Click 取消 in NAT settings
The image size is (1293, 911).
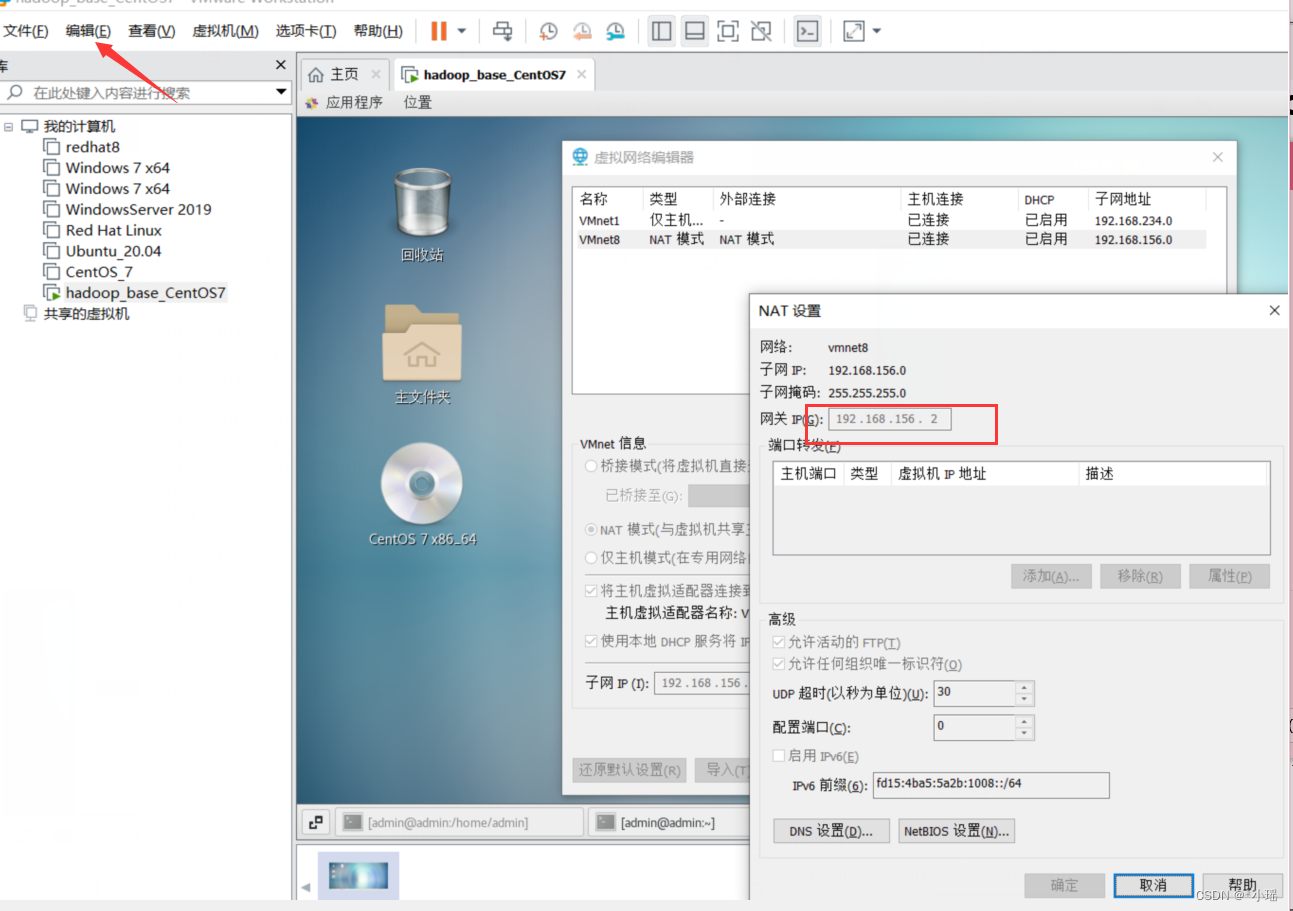pyautogui.click(x=1153, y=885)
